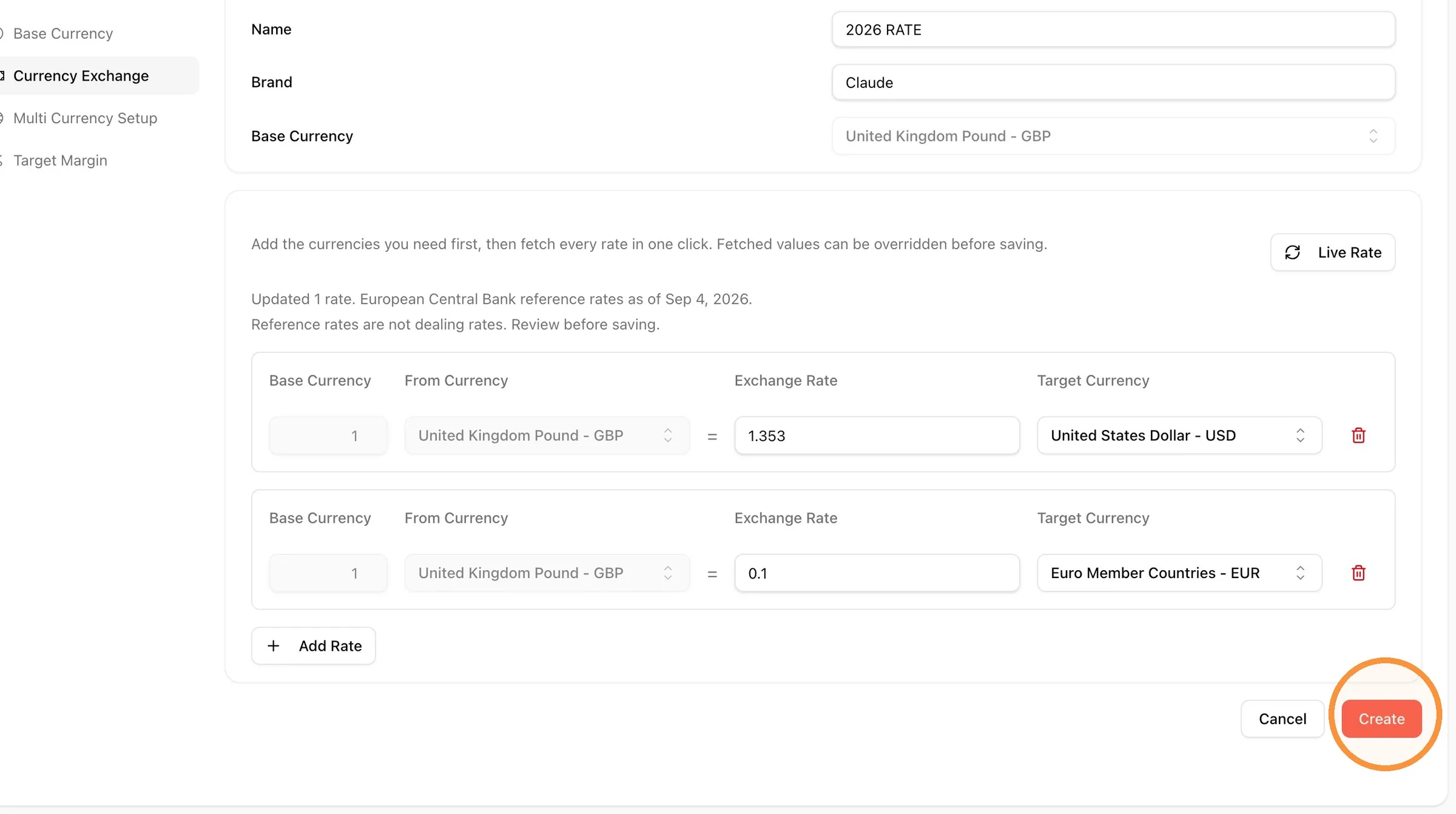
Task: Delete the USD exchange rate row
Action: 1358,436
